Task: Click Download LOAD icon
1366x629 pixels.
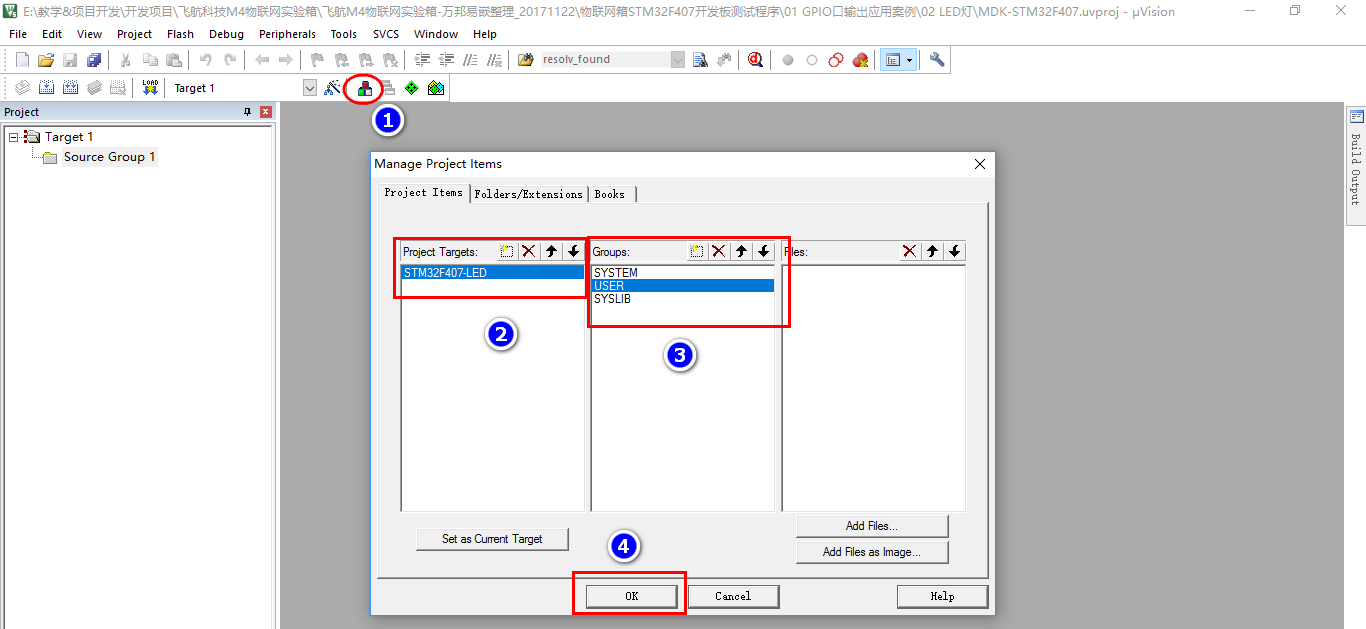Action: click(x=150, y=88)
